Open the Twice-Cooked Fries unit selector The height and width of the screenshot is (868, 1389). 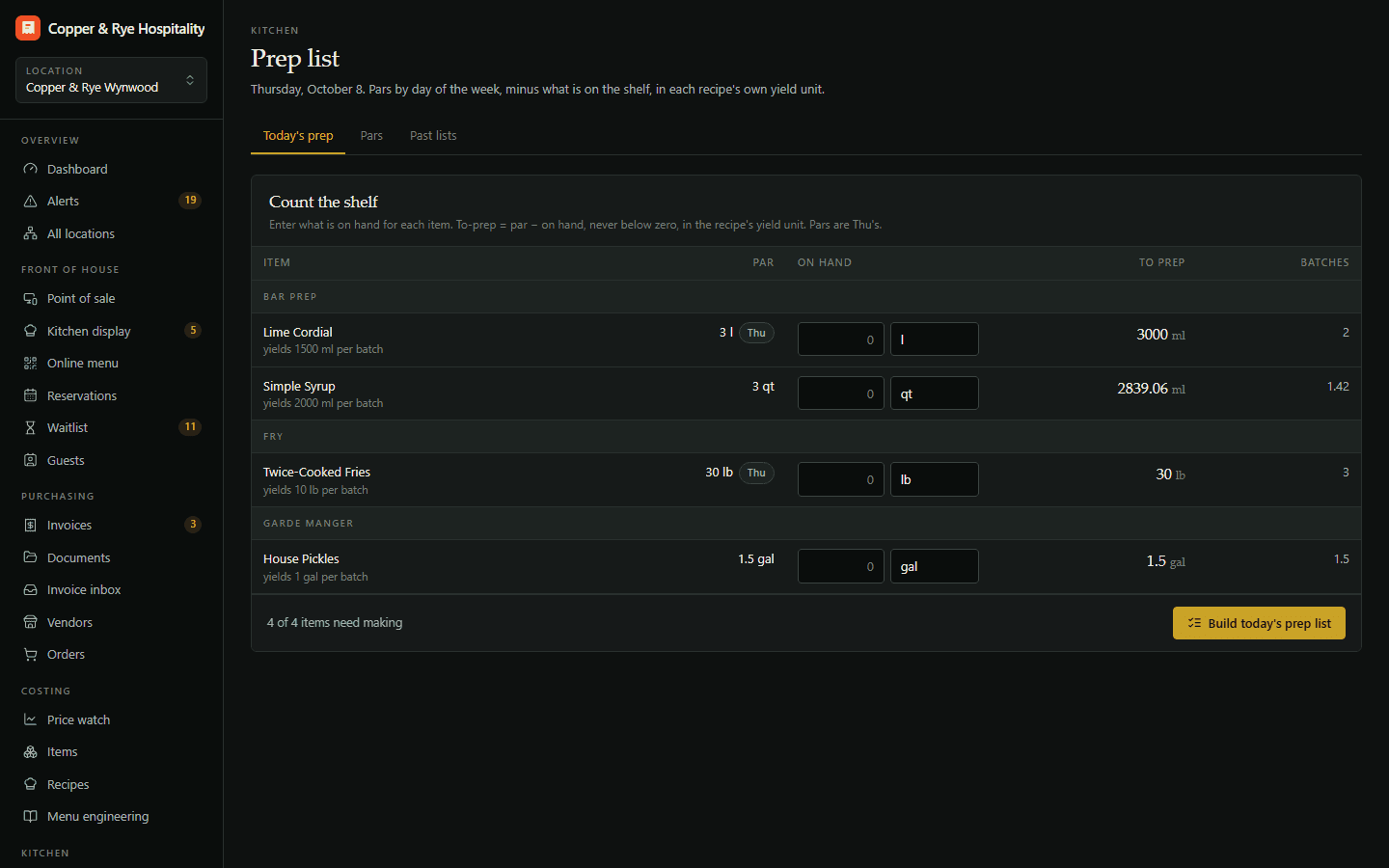tap(934, 479)
